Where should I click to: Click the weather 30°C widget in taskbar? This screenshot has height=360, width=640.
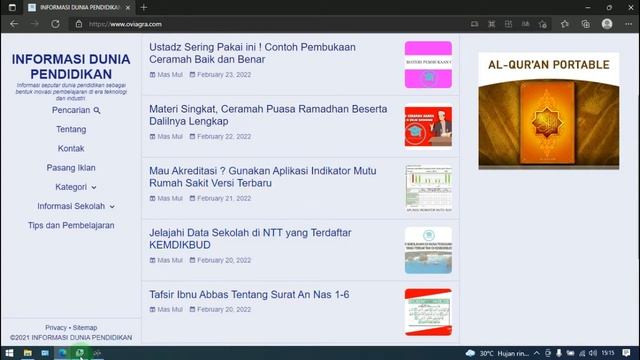coord(497,353)
